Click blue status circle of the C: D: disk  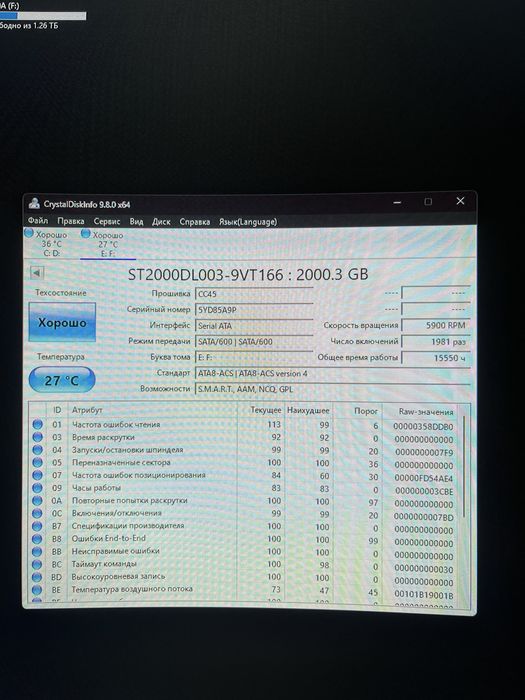29,233
